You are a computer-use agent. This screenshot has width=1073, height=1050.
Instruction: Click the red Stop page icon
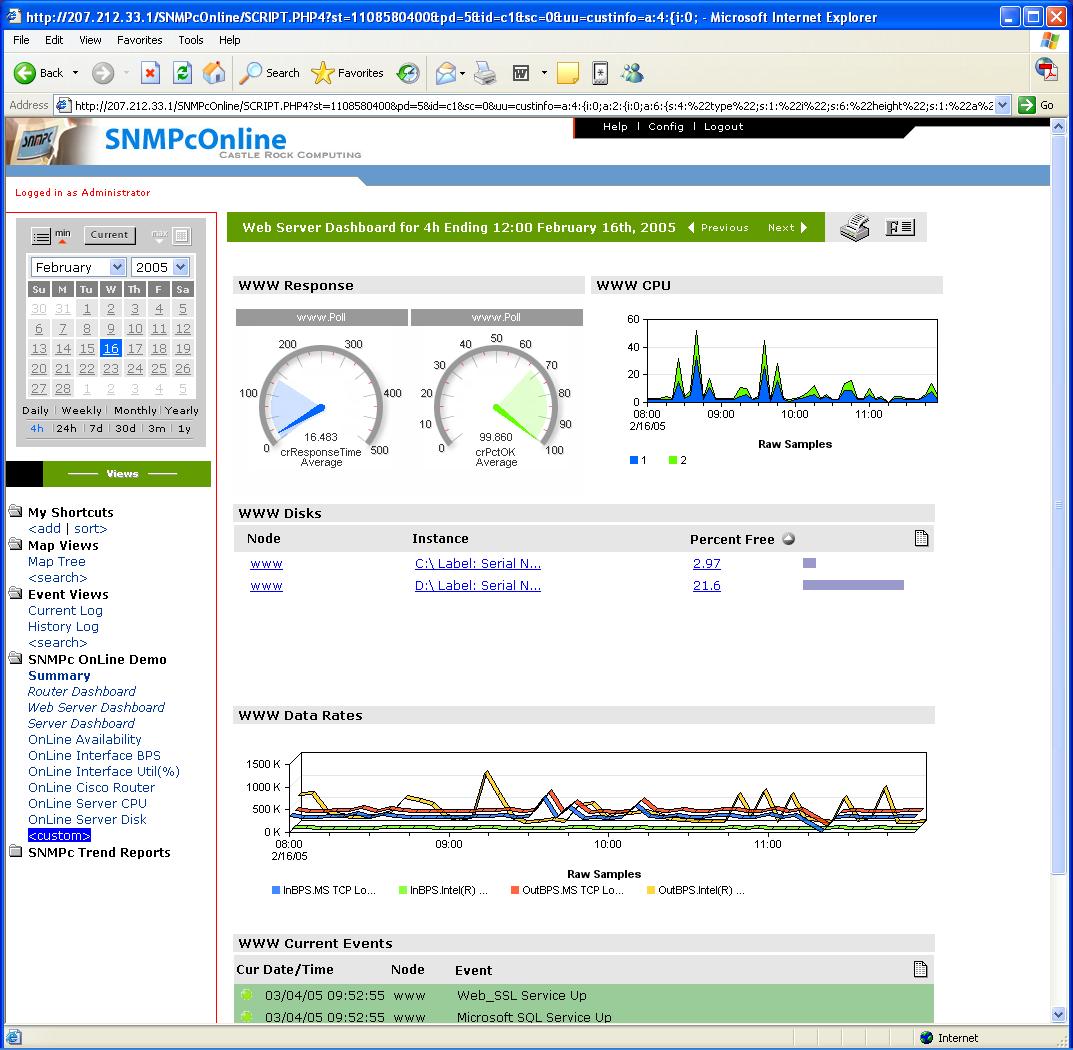150,73
